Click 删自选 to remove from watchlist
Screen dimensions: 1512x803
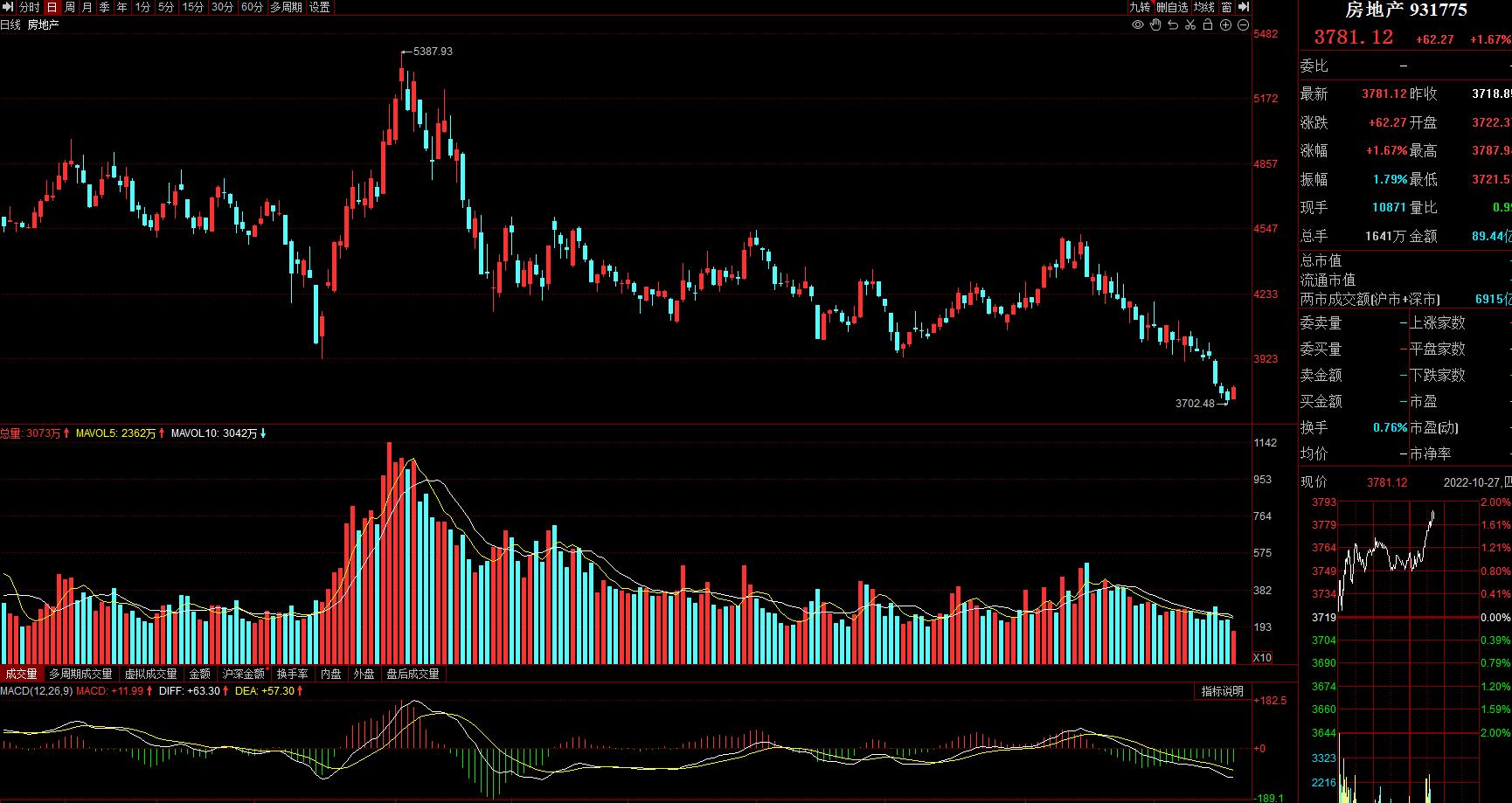coord(1172,7)
